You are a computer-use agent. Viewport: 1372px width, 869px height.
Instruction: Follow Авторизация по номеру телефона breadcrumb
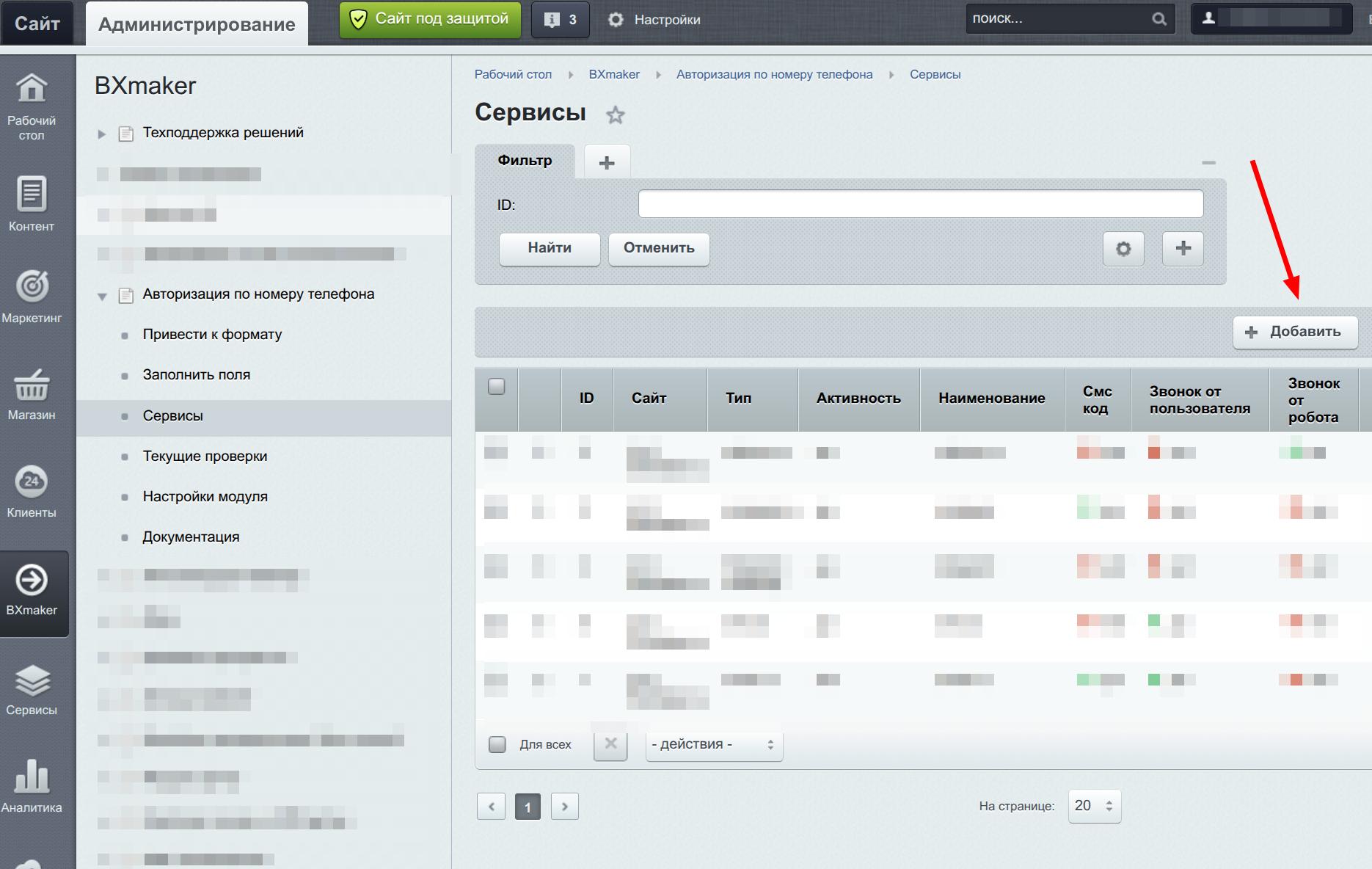(x=774, y=74)
